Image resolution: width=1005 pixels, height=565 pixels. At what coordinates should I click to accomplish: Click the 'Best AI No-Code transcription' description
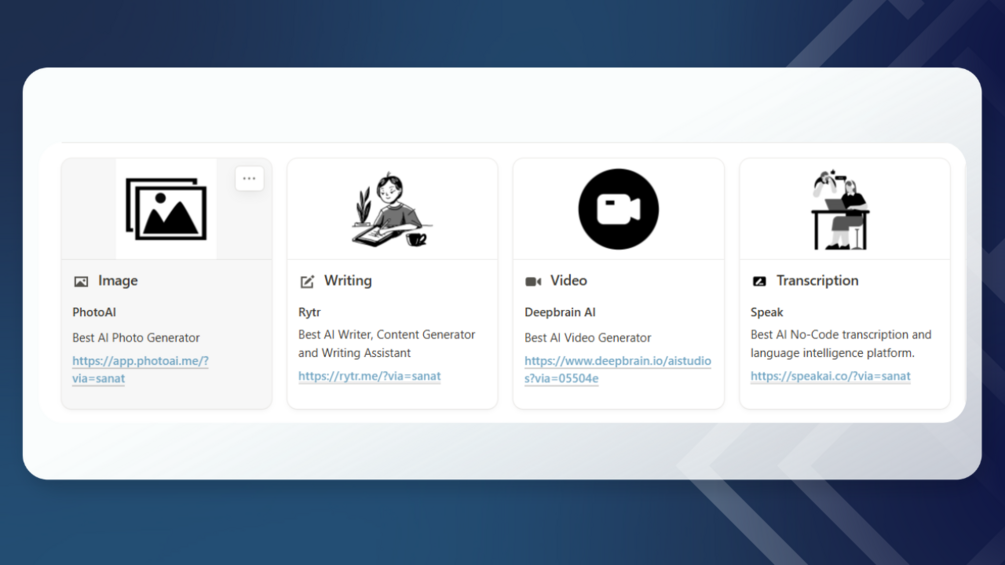[841, 343]
